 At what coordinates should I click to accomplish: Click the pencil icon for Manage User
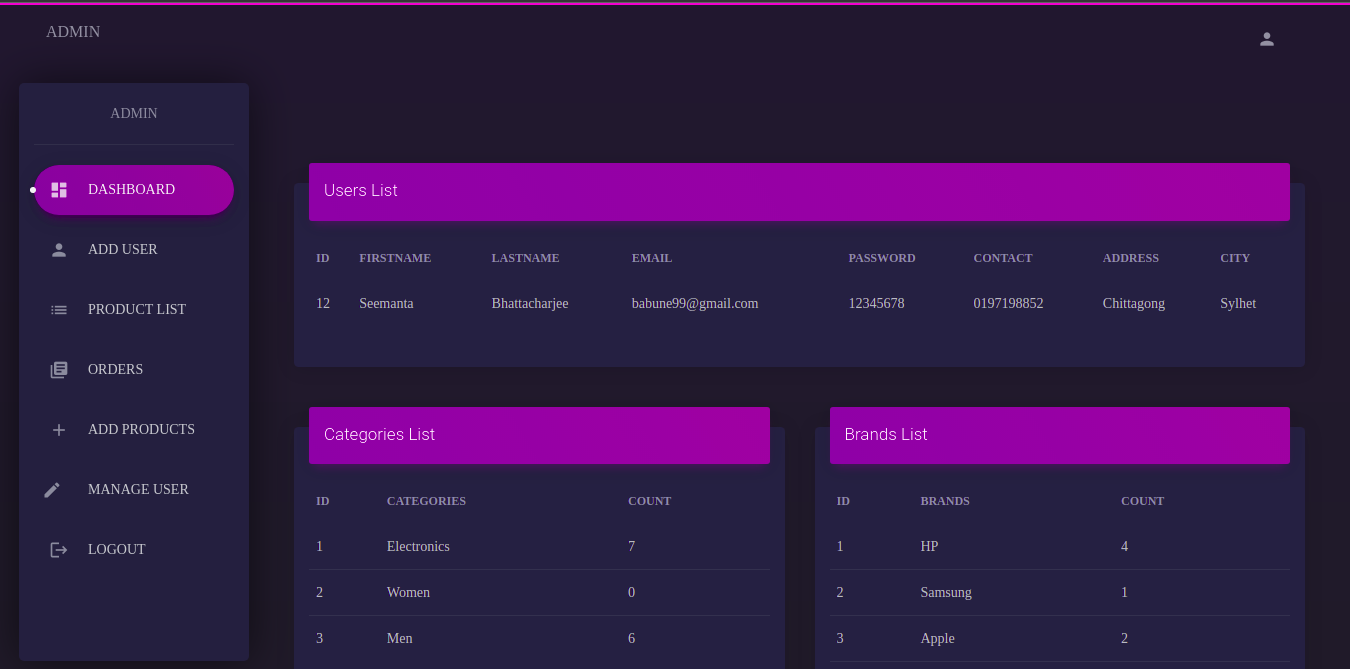click(52, 490)
